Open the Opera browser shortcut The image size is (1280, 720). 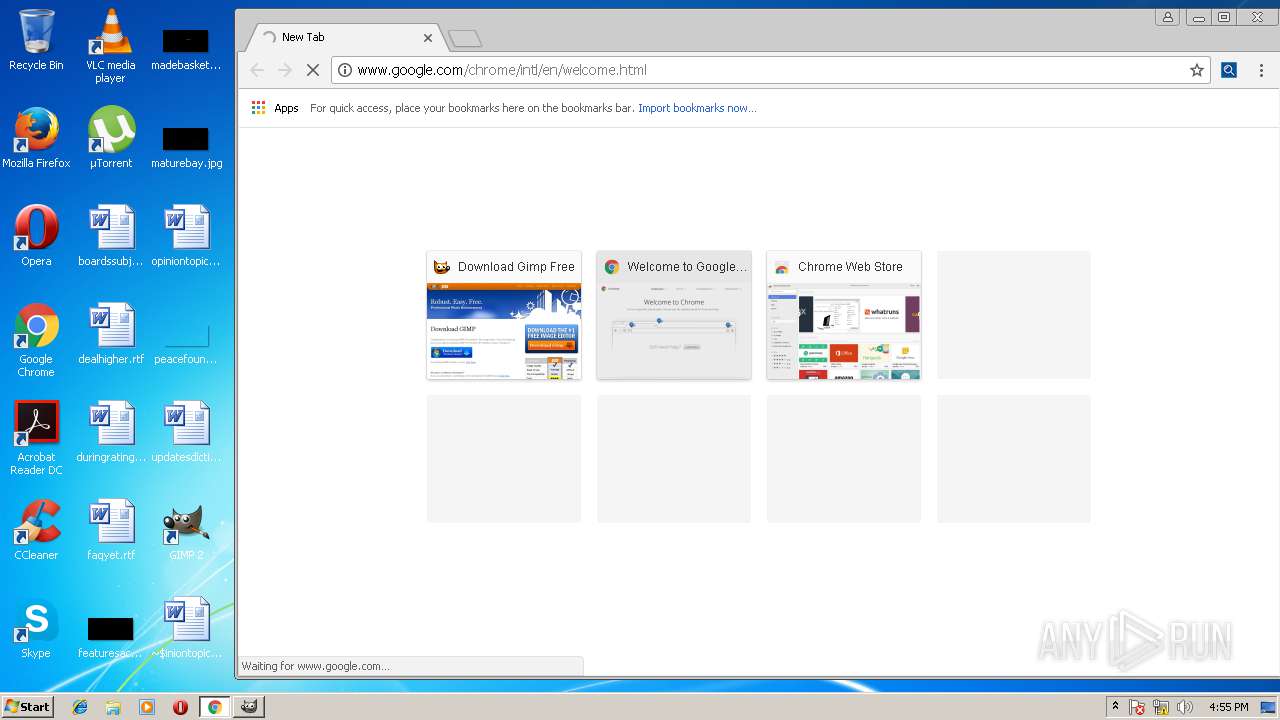(36, 236)
